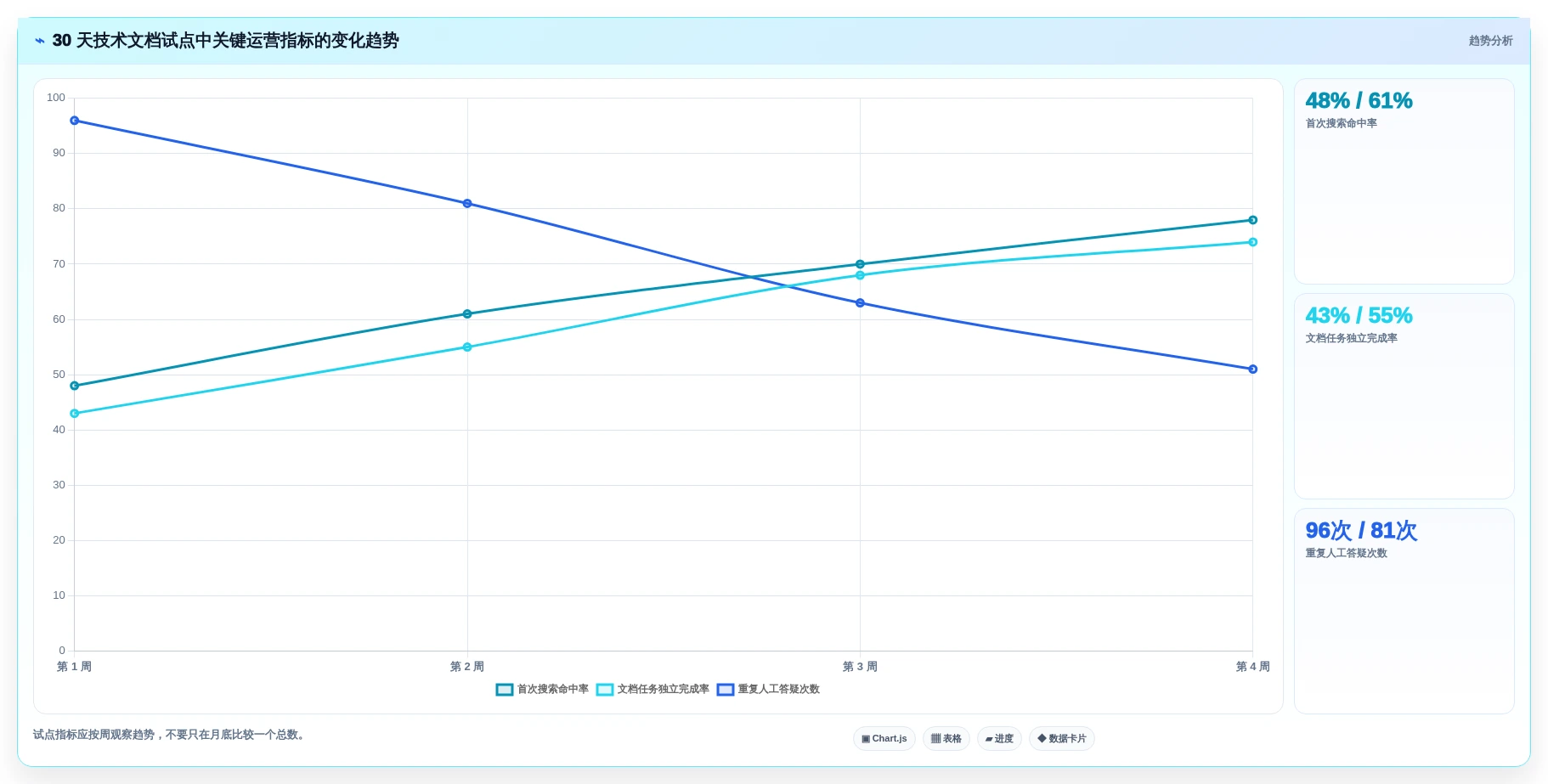Click the 表格 chip
The height and width of the screenshot is (784, 1548).
[946, 739]
